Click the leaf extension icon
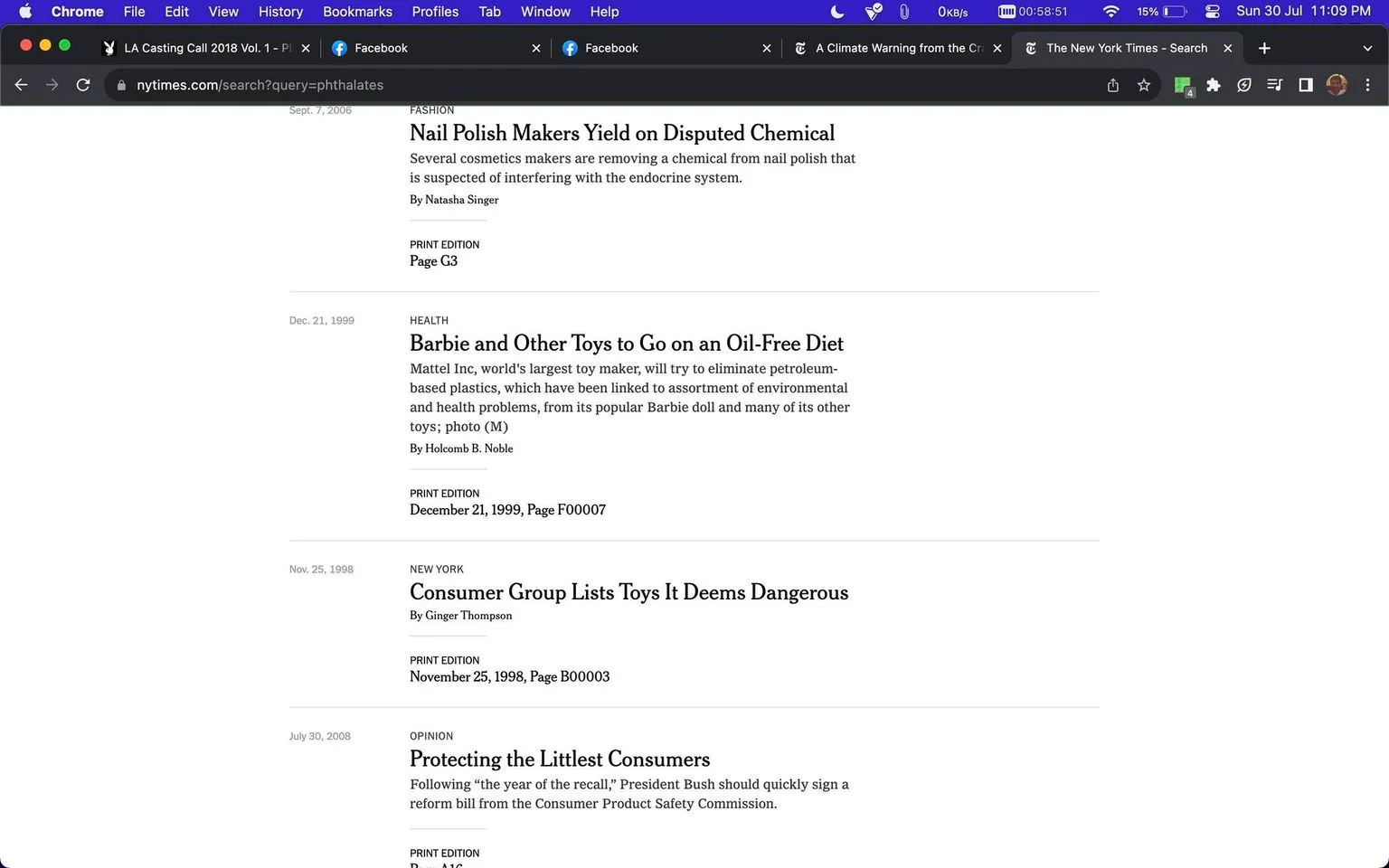Screen dimensions: 1389x868 [1244, 85]
